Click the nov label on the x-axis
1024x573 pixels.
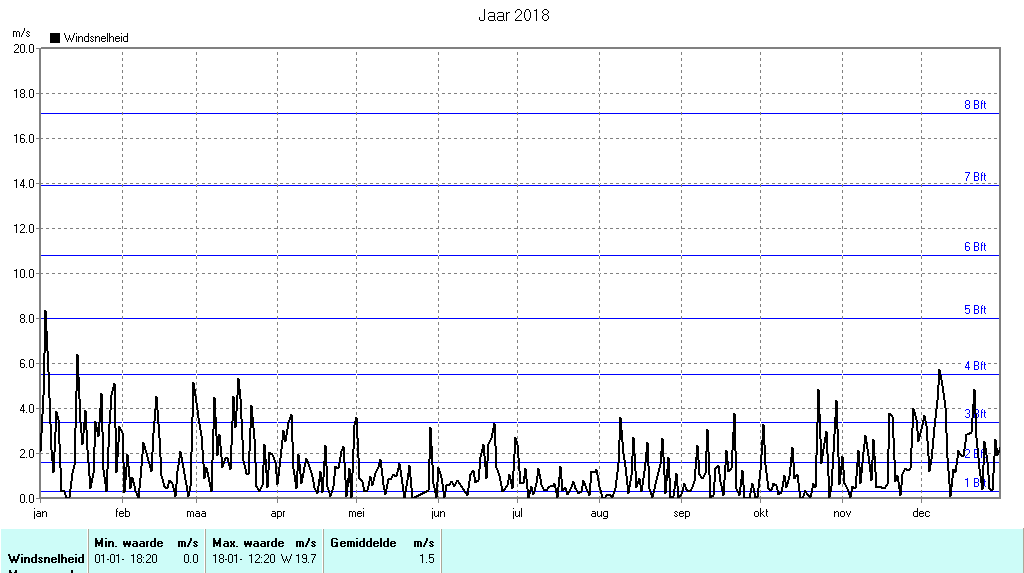(842, 513)
